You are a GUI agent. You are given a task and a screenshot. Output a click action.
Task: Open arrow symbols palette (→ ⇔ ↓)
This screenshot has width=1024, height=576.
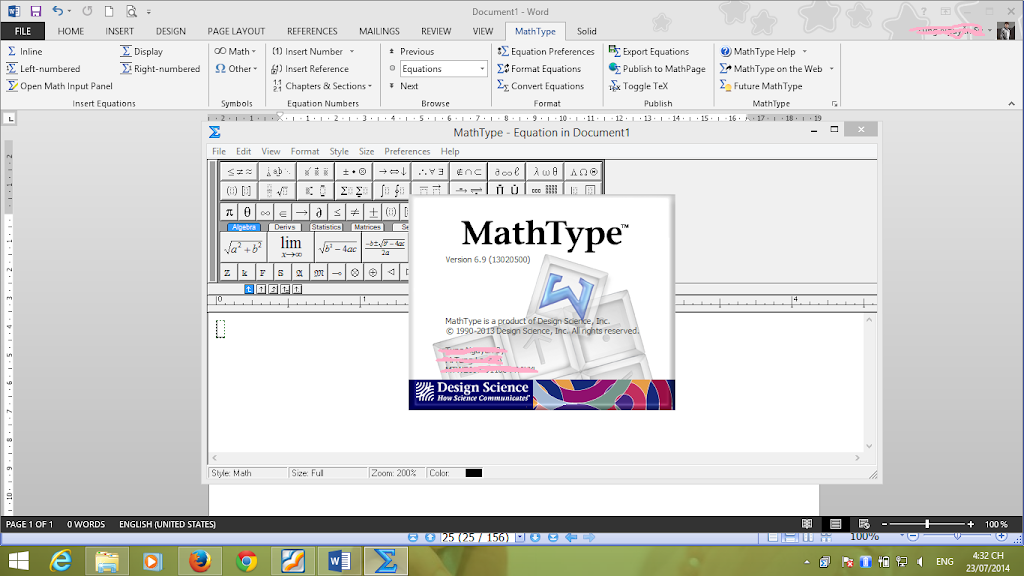tap(392, 172)
